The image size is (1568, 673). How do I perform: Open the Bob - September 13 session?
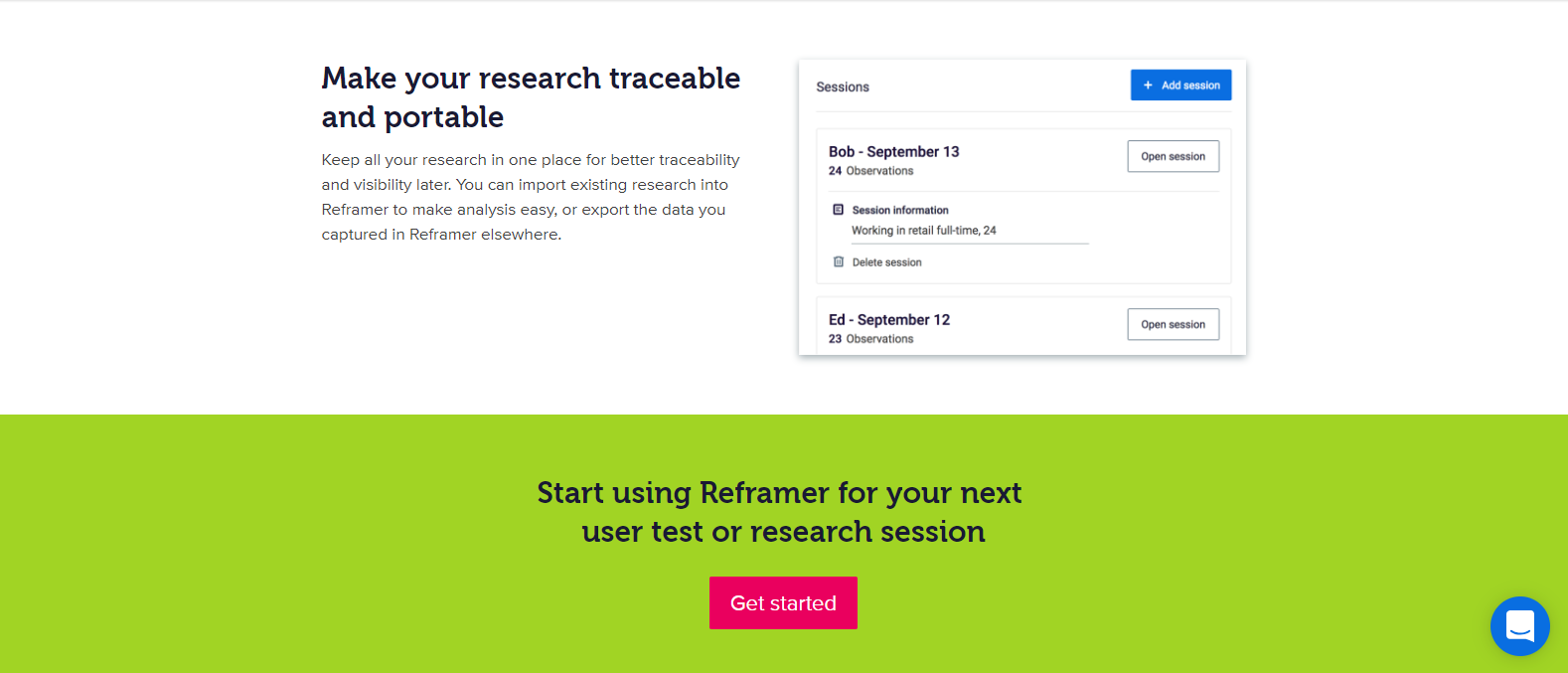(1173, 156)
